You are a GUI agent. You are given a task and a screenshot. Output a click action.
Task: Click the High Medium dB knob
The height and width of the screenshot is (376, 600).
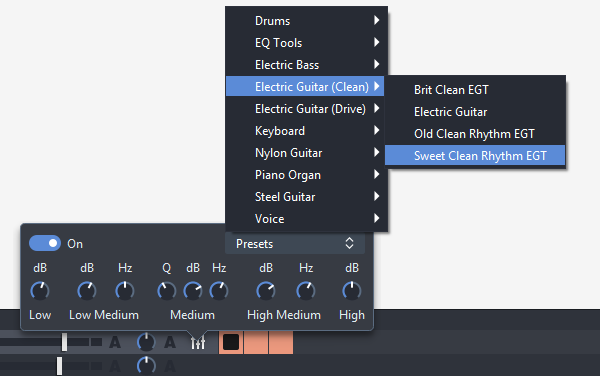pyautogui.click(x=266, y=291)
